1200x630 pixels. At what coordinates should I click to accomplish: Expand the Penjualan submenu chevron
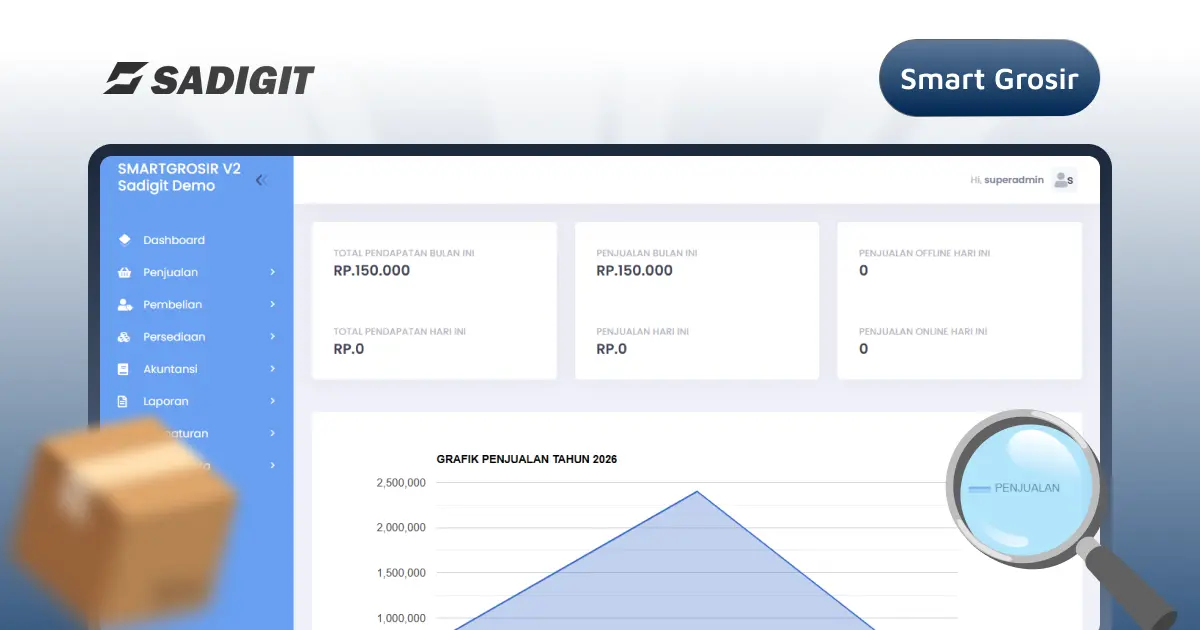pyautogui.click(x=272, y=272)
